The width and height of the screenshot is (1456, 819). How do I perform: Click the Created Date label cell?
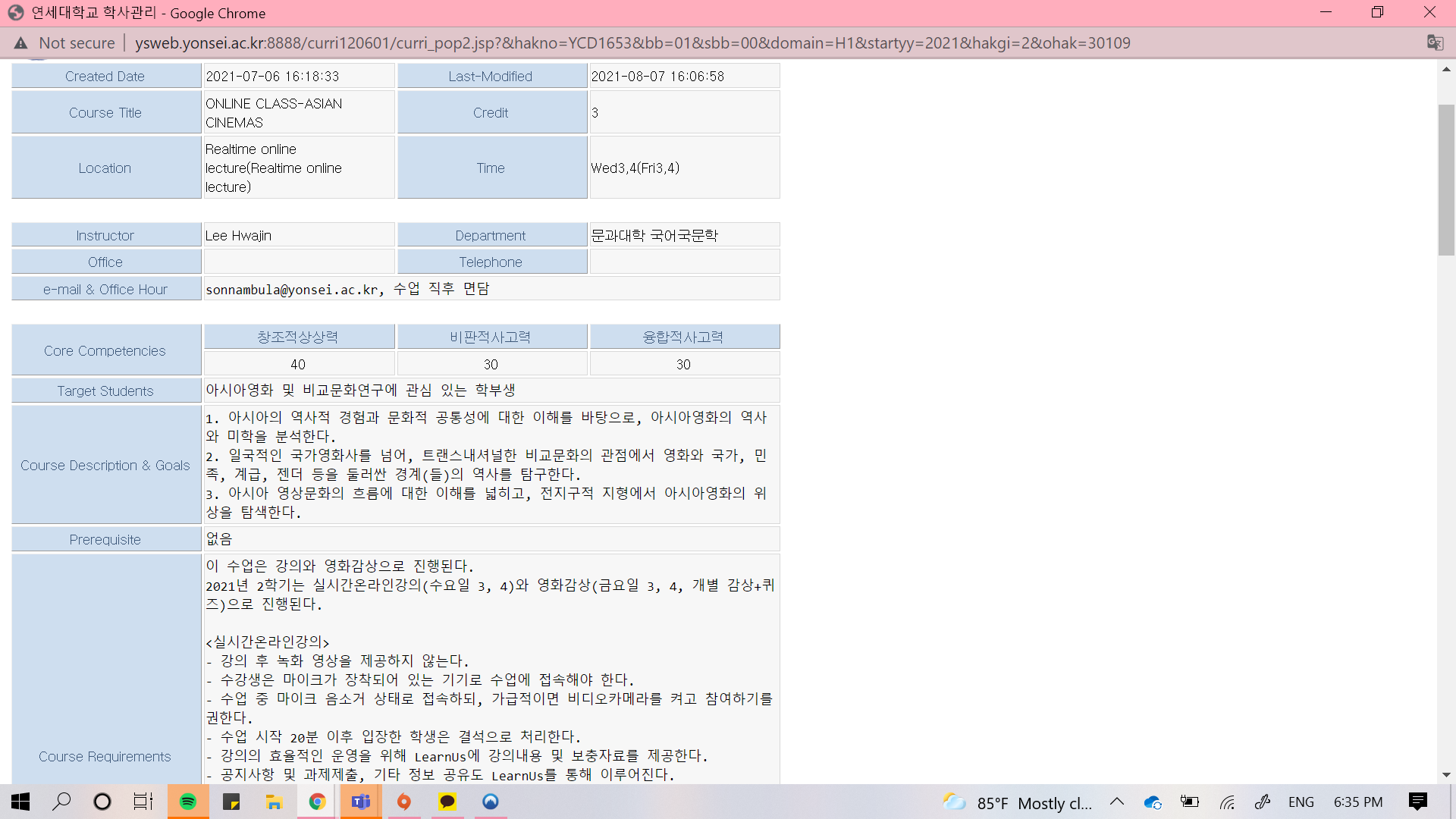(105, 77)
